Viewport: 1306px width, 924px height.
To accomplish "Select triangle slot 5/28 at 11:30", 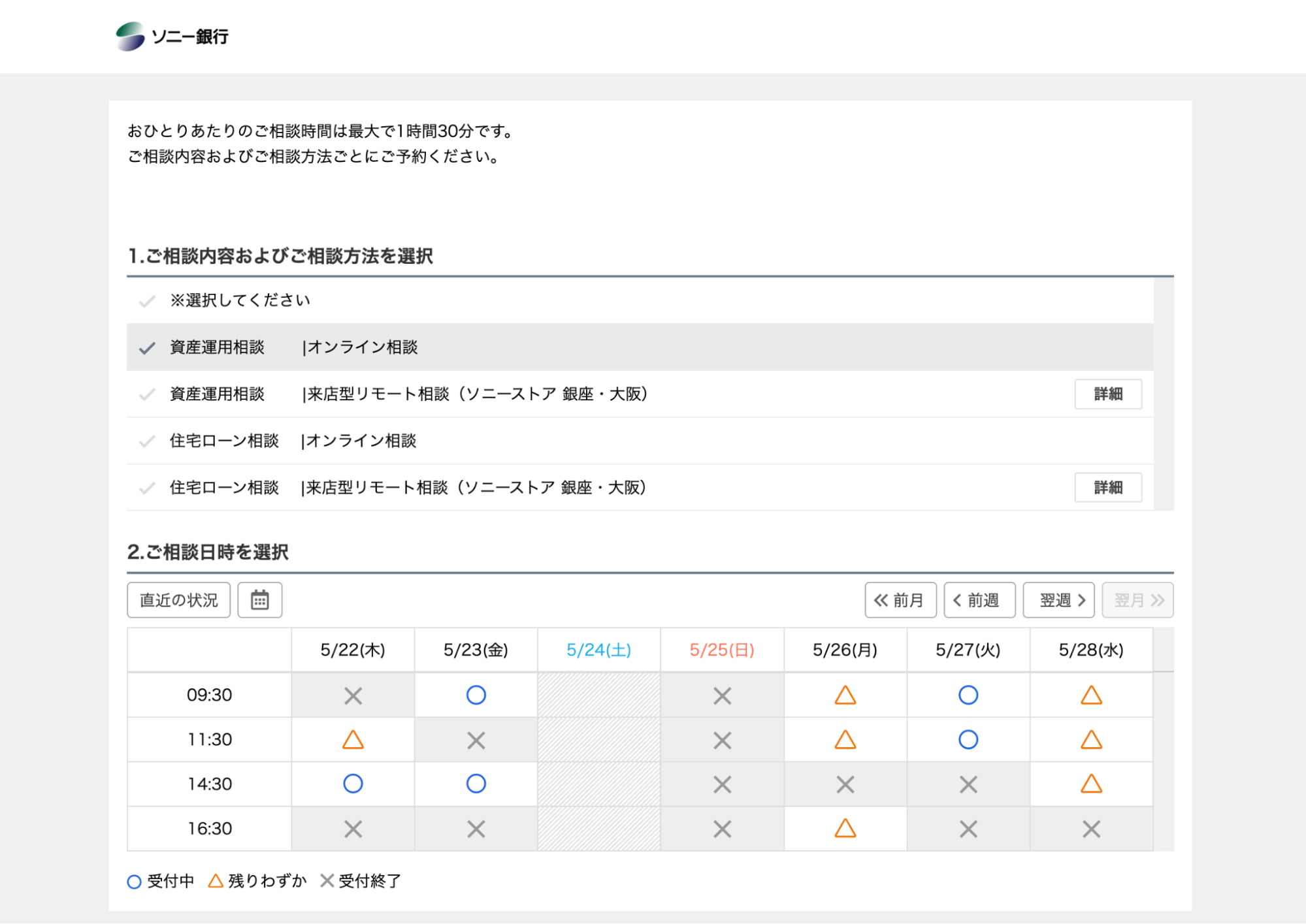I will (1092, 740).
